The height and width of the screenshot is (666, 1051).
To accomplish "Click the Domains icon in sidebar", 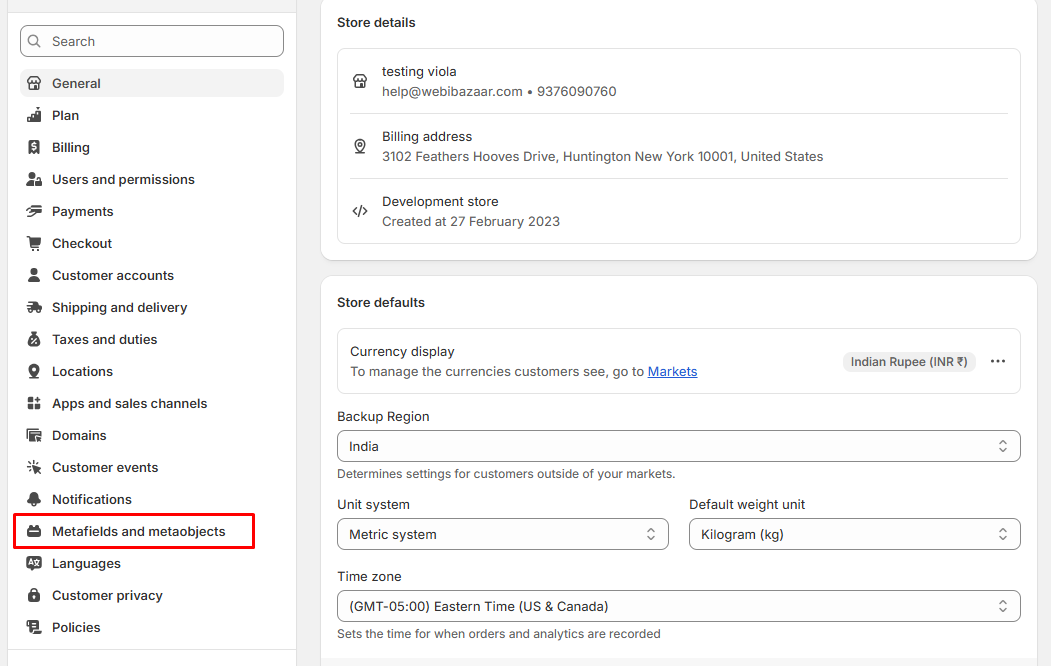I will [34, 435].
